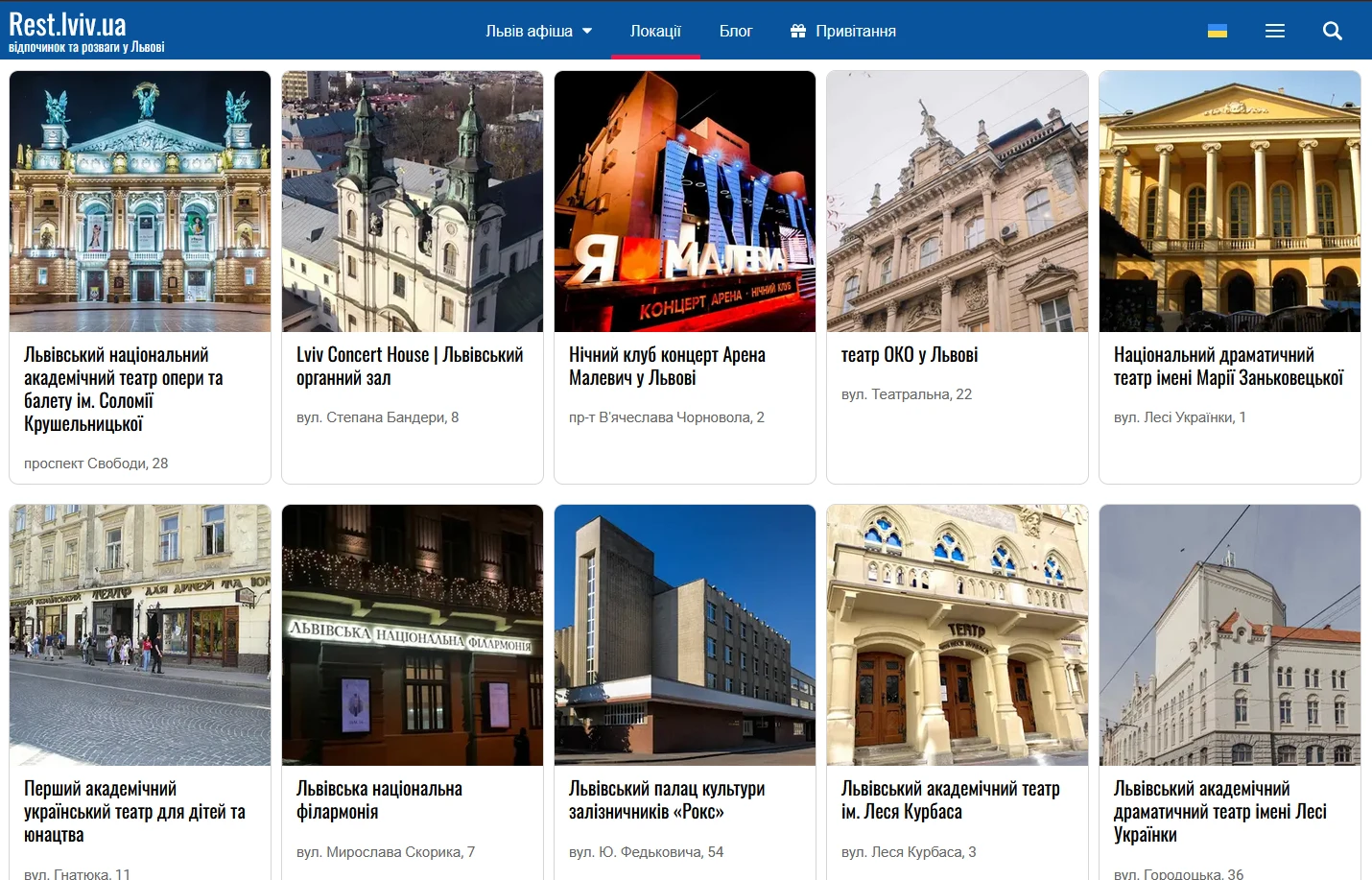Open the Привітання page
The width and height of the screenshot is (1372, 880).
[x=856, y=30]
